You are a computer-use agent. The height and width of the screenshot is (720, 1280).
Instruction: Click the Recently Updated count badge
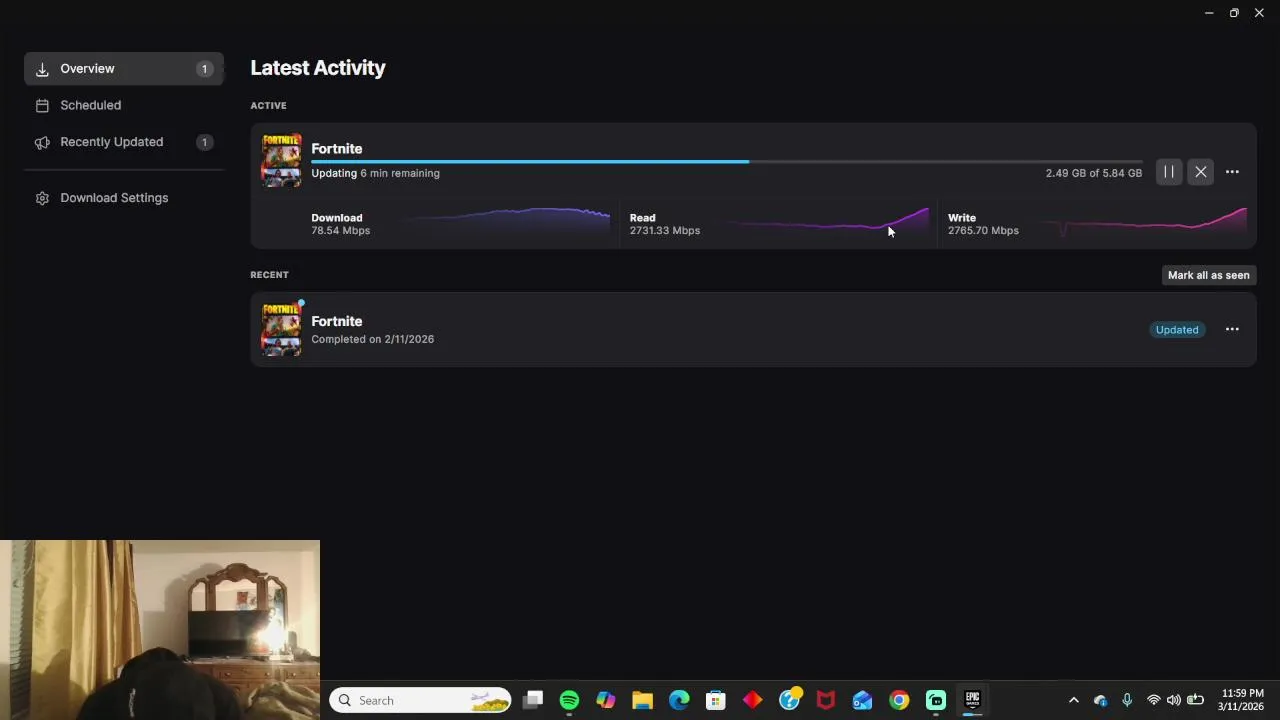point(204,142)
